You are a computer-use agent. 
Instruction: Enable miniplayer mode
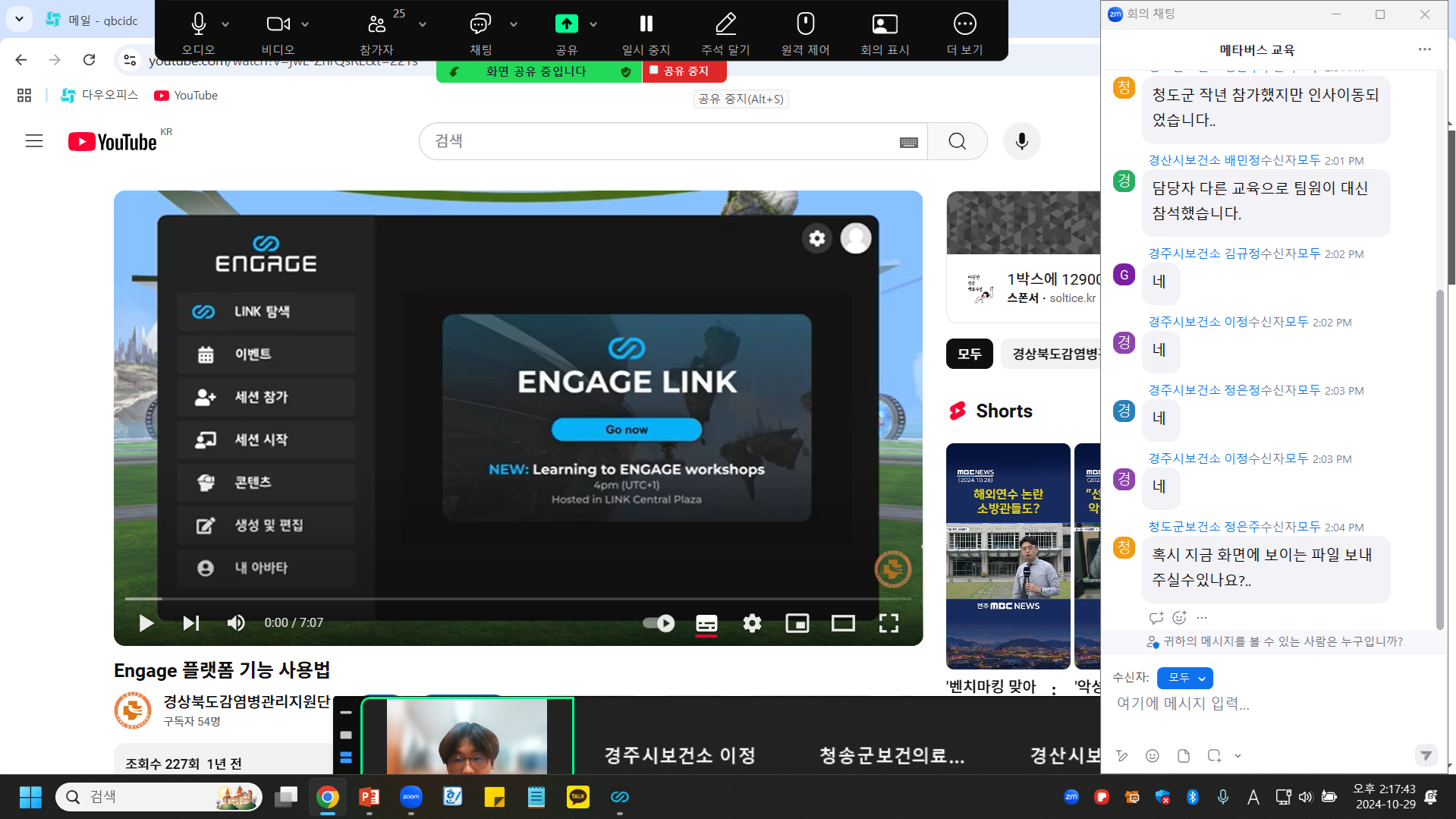pyautogui.click(x=797, y=623)
